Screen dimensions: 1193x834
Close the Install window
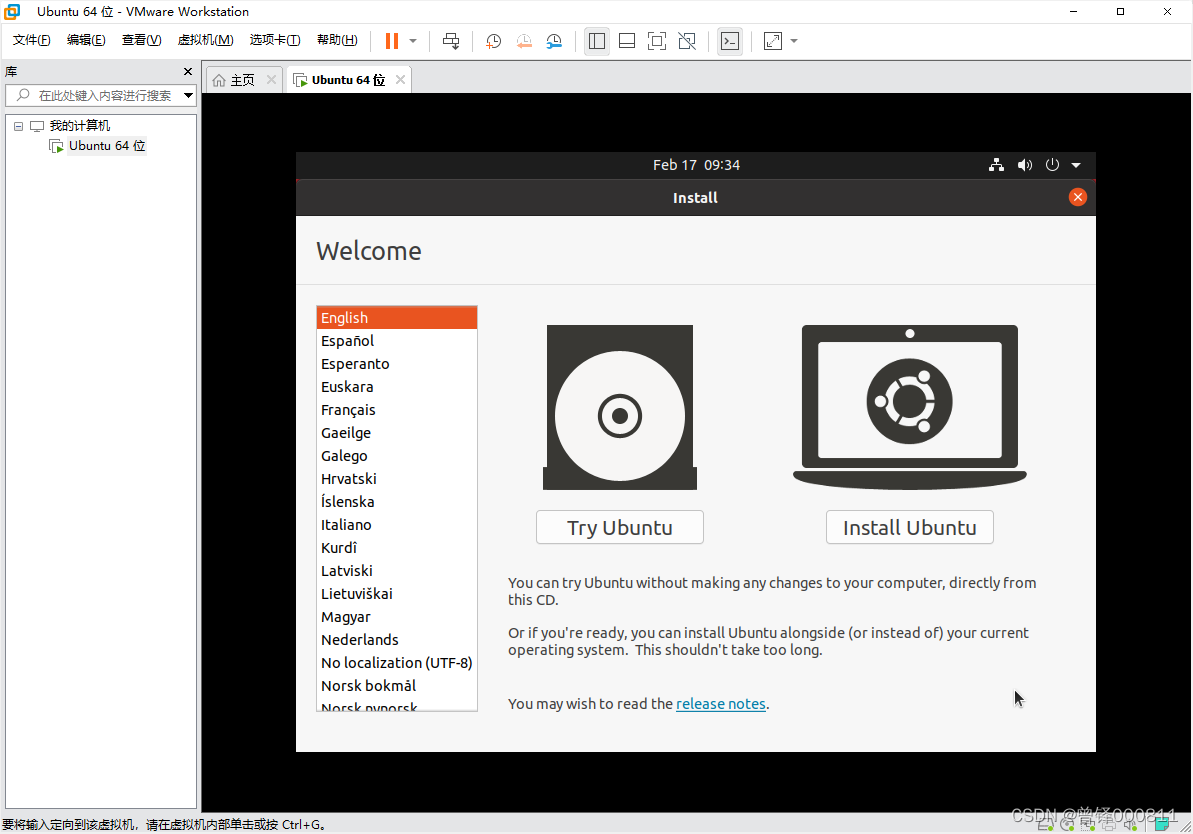pos(1077,198)
